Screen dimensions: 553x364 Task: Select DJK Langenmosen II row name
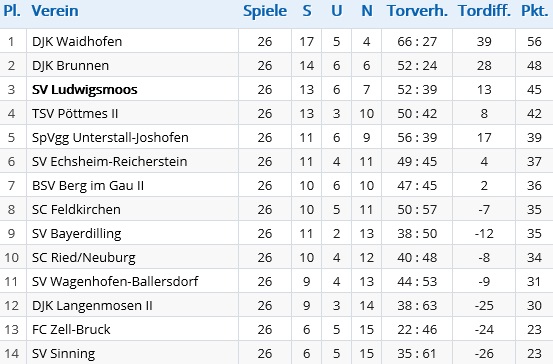click(92, 305)
